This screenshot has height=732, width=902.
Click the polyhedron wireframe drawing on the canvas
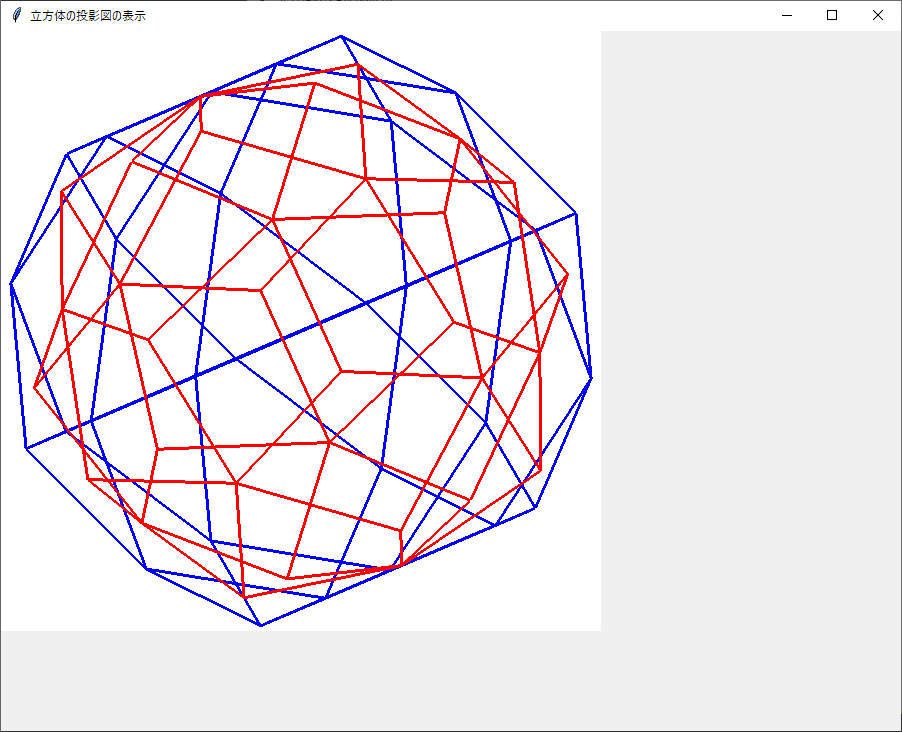tap(301, 331)
